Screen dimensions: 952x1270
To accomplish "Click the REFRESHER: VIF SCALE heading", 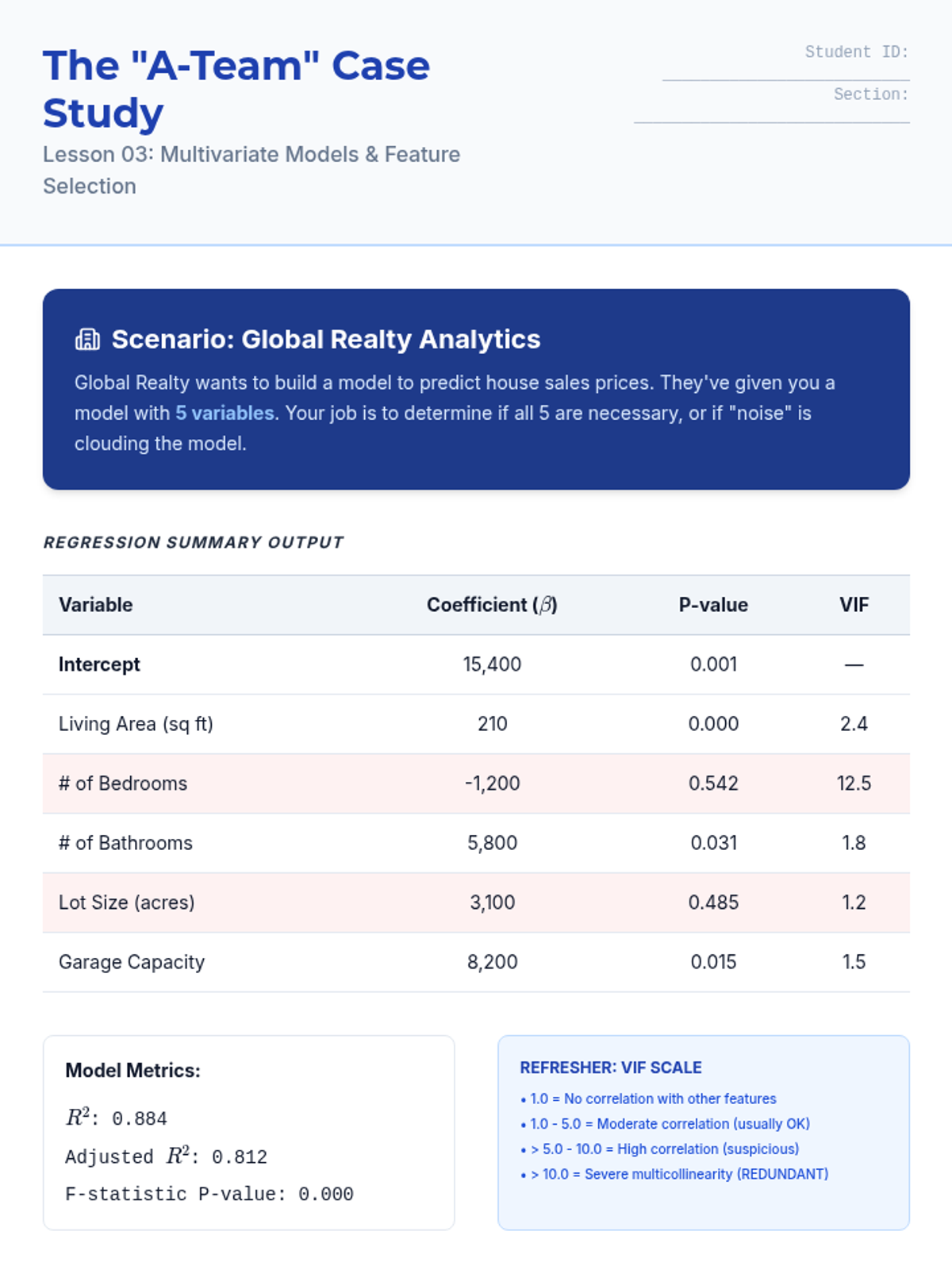I will tap(611, 1068).
